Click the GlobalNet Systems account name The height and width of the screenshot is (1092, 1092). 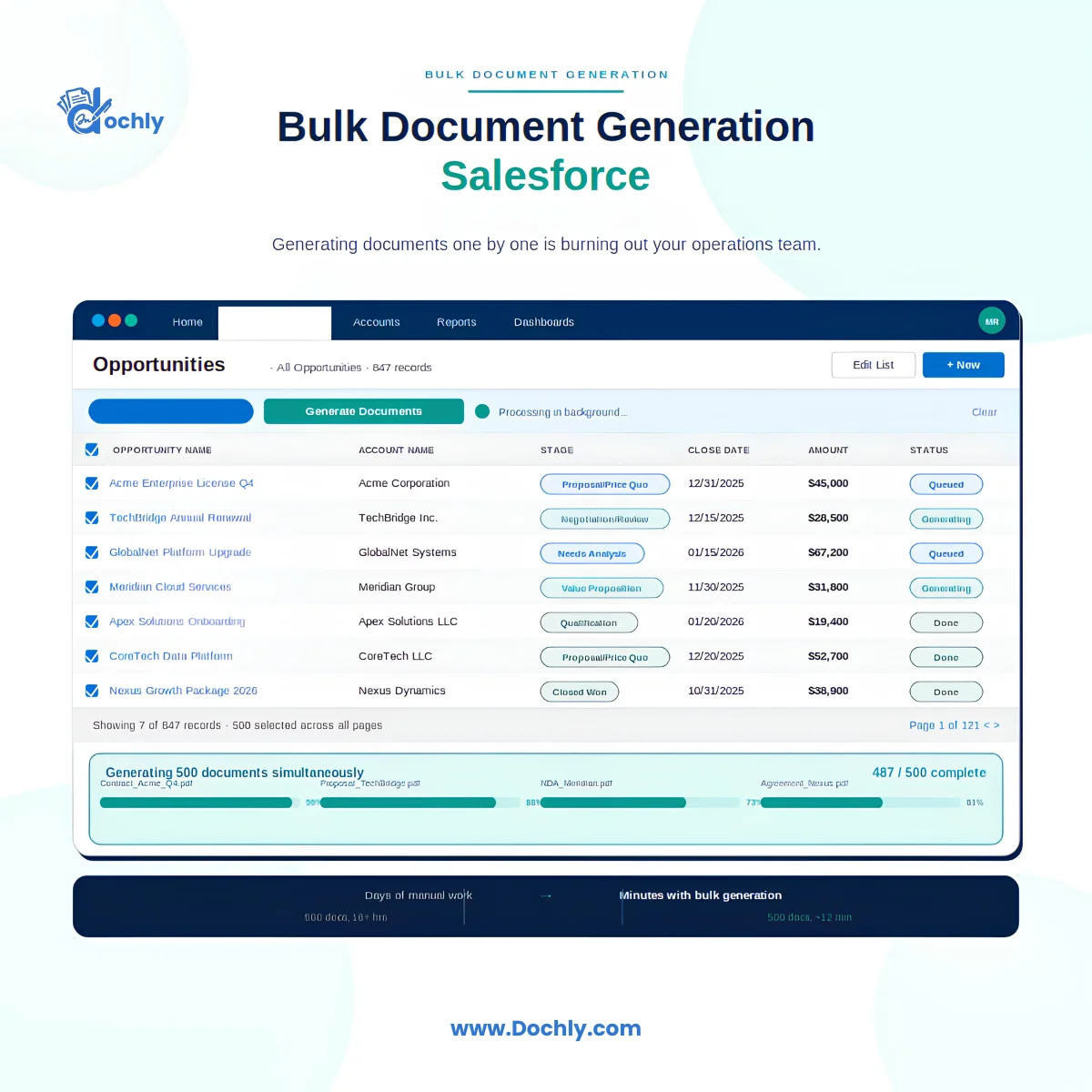pyautogui.click(x=408, y=552)
